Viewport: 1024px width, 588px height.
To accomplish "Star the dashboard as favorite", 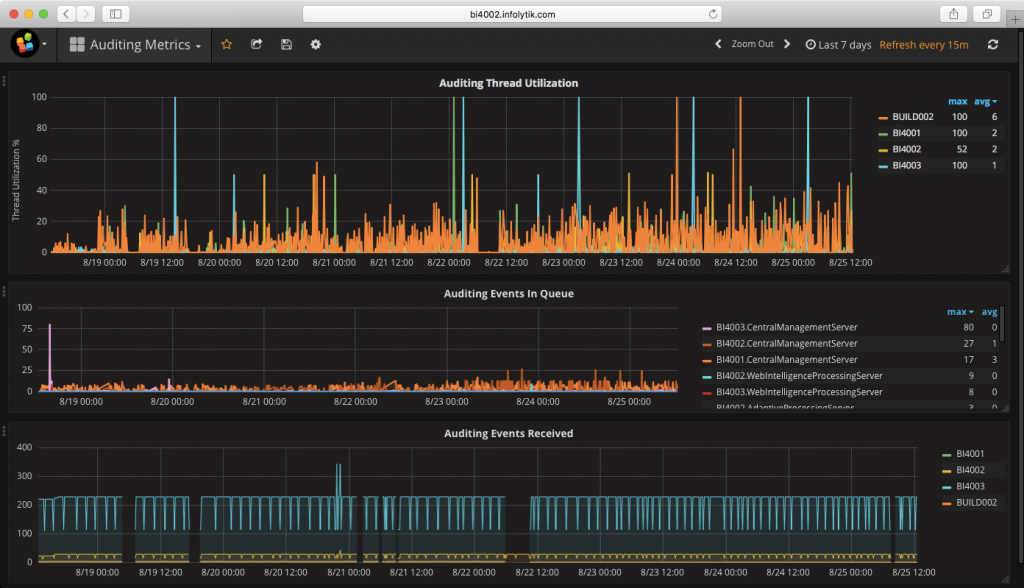I will click(227, 45).
